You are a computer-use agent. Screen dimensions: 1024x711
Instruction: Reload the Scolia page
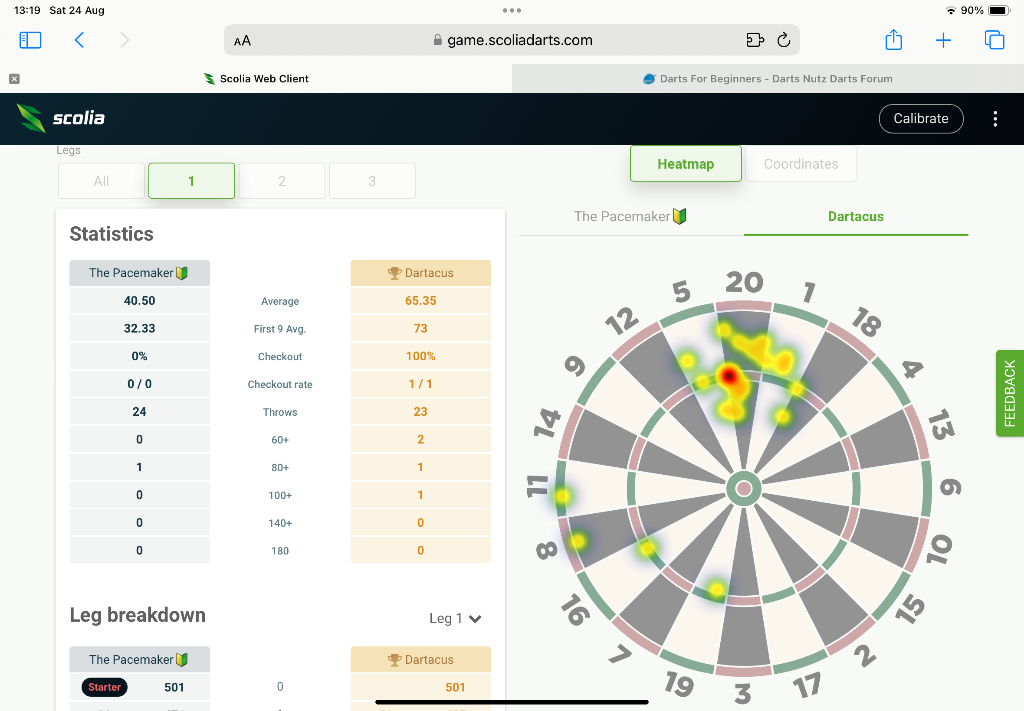(784, 40)
